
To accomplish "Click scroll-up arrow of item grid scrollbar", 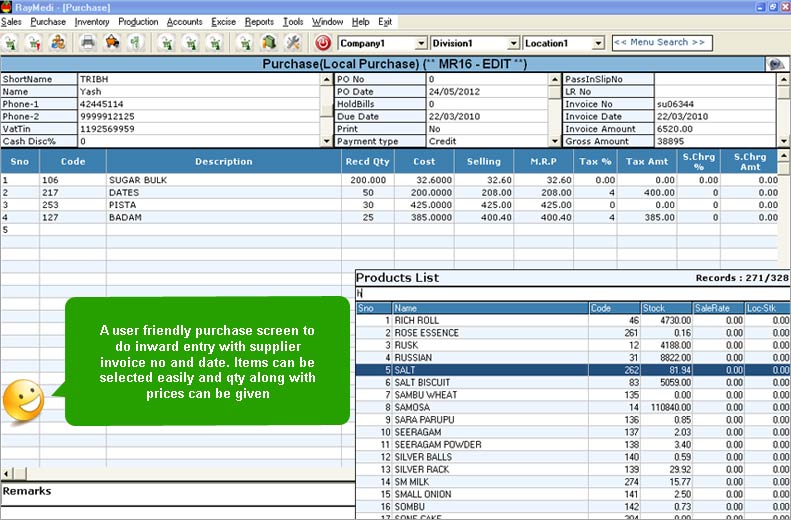I will tap(783, 155).
